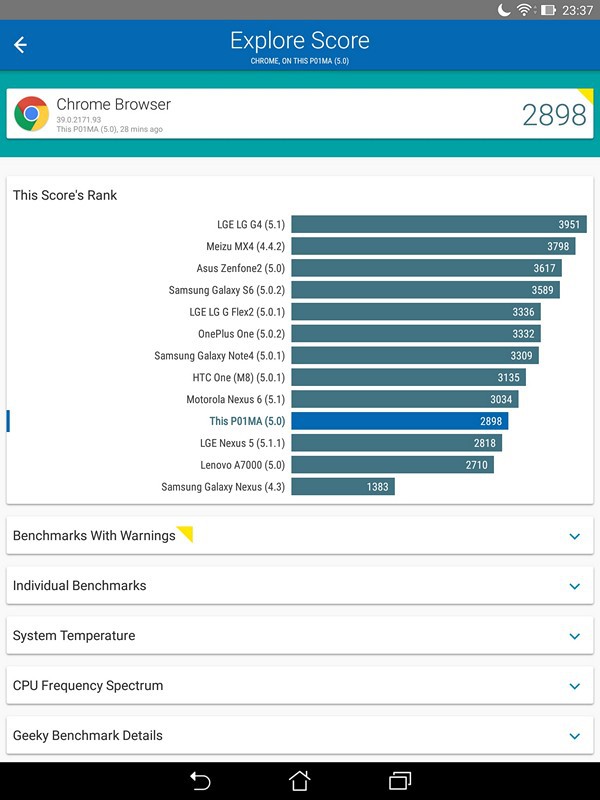Image resolution: width=600 pixels, height=800 pixels.
Task: Tap the Asus Zenfone2 (5.0) label
Action: coord(240,268)
